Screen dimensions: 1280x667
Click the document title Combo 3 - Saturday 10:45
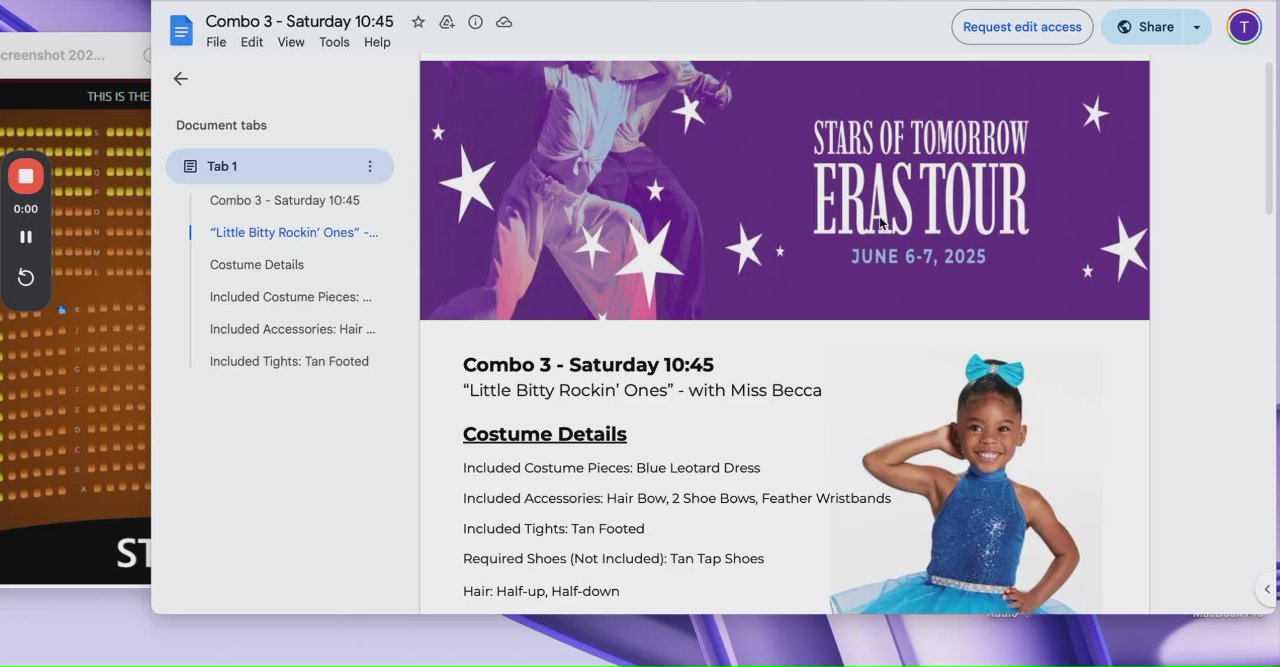299,21
